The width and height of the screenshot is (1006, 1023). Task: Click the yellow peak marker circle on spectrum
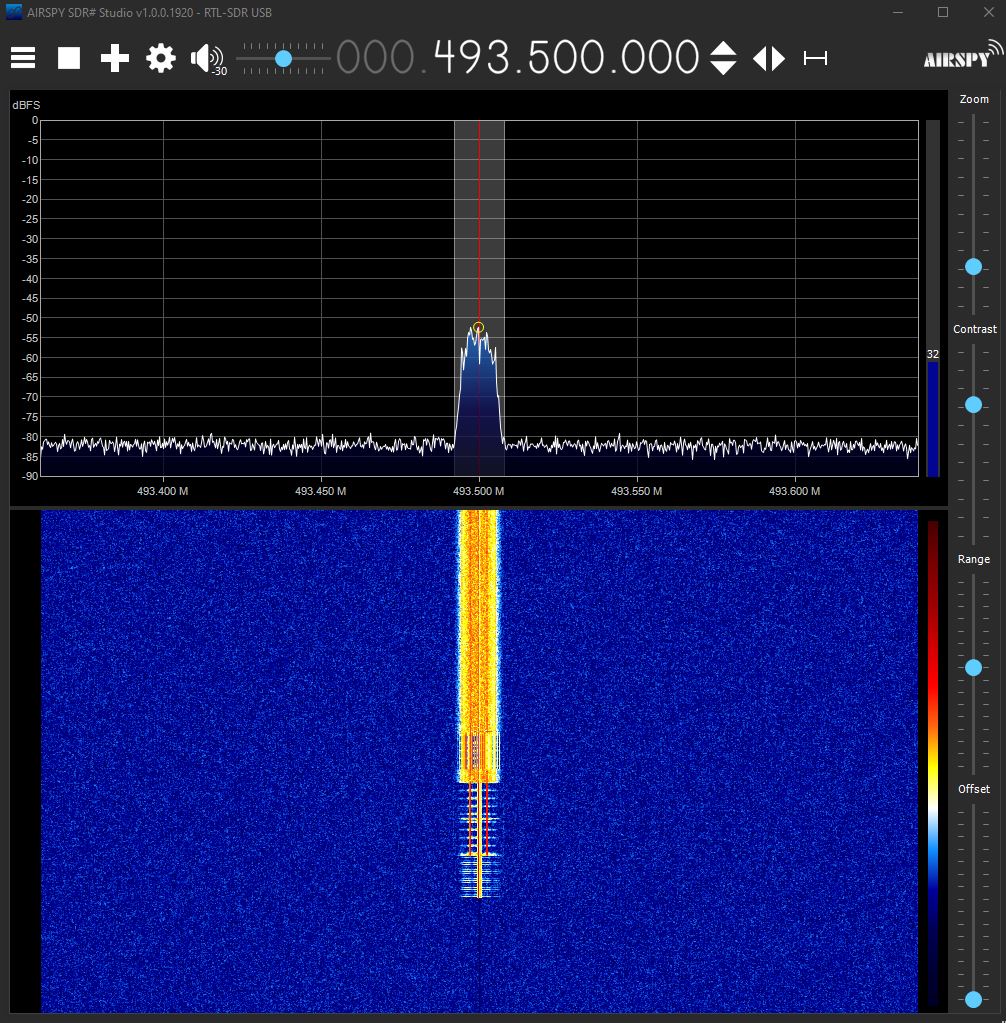[478, 328]
